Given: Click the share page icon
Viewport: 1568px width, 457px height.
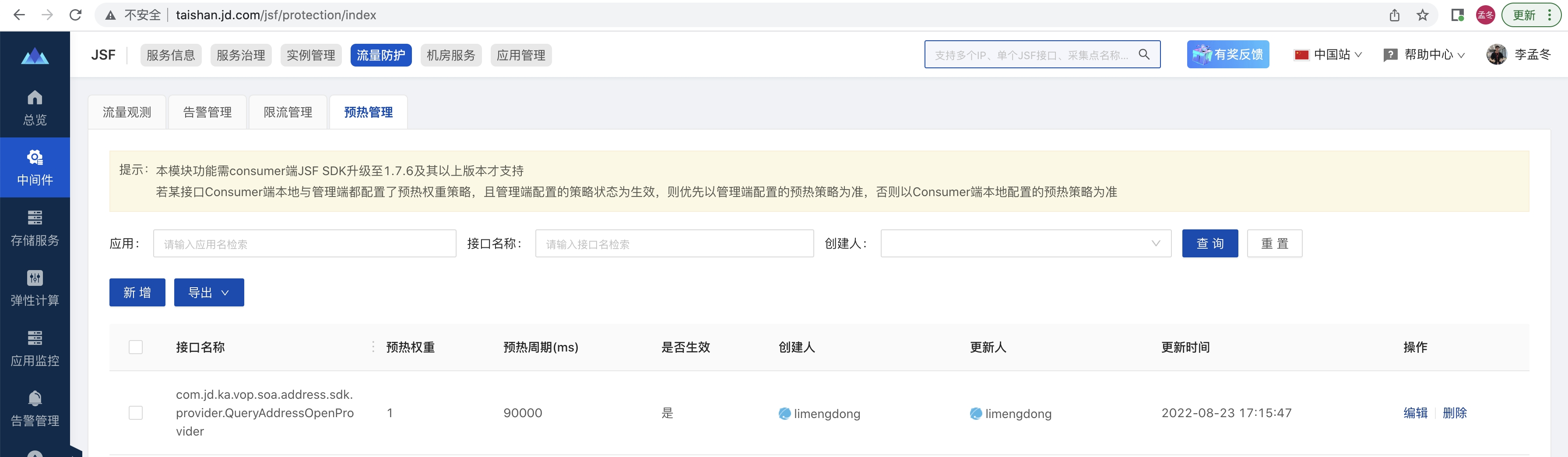Looking at the screenshot, I should coord(1395,15).
